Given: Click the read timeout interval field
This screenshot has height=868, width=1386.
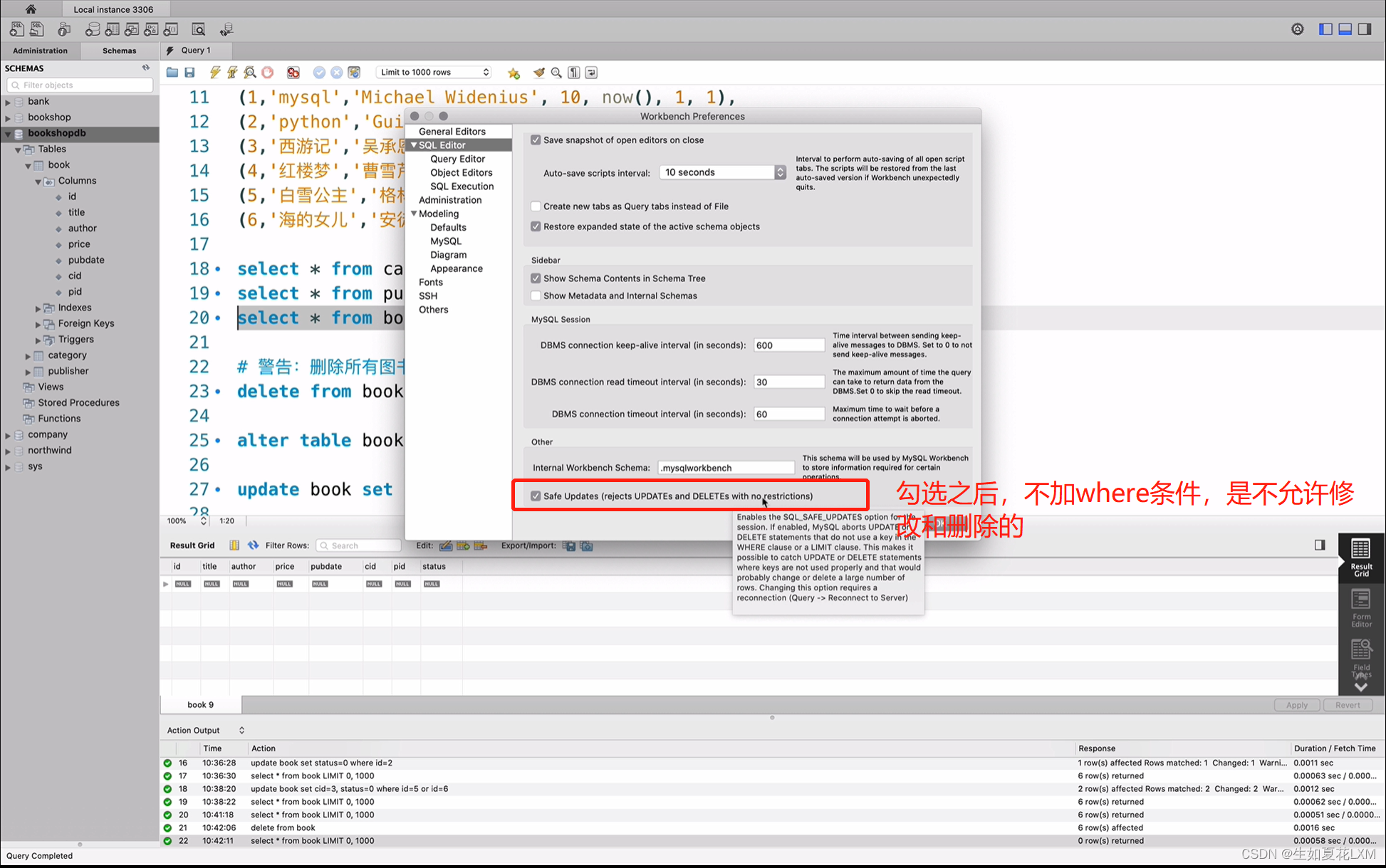Looking at the screenshot, I should pos(789,382).
